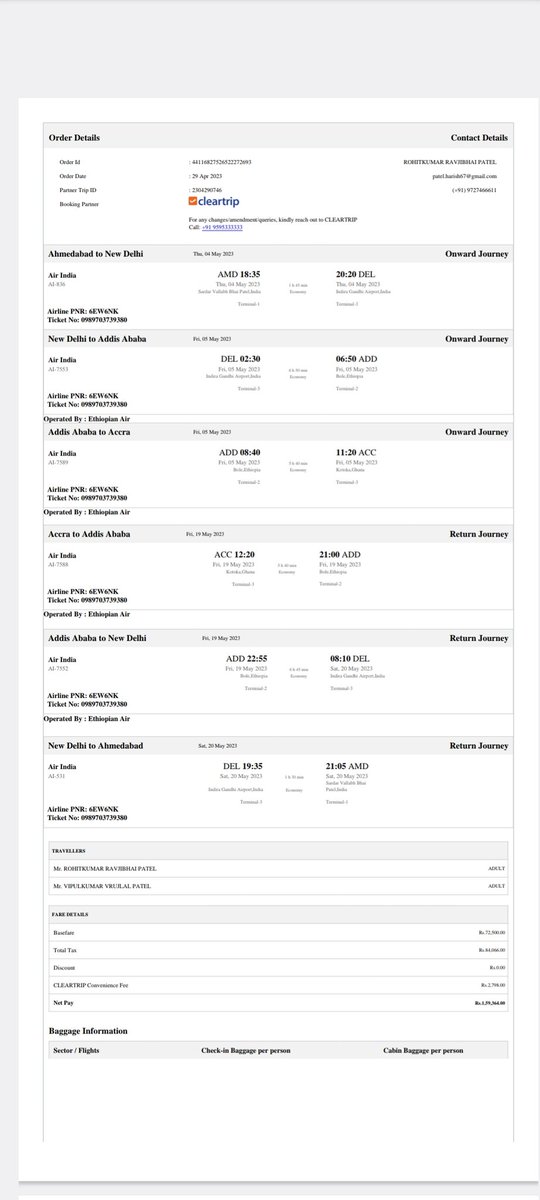Select traveller Mr. VIPULKUMAR VRUJLAL PATEL row
The width and height of the screenshot is (540, 1200).
click(280, 886)
